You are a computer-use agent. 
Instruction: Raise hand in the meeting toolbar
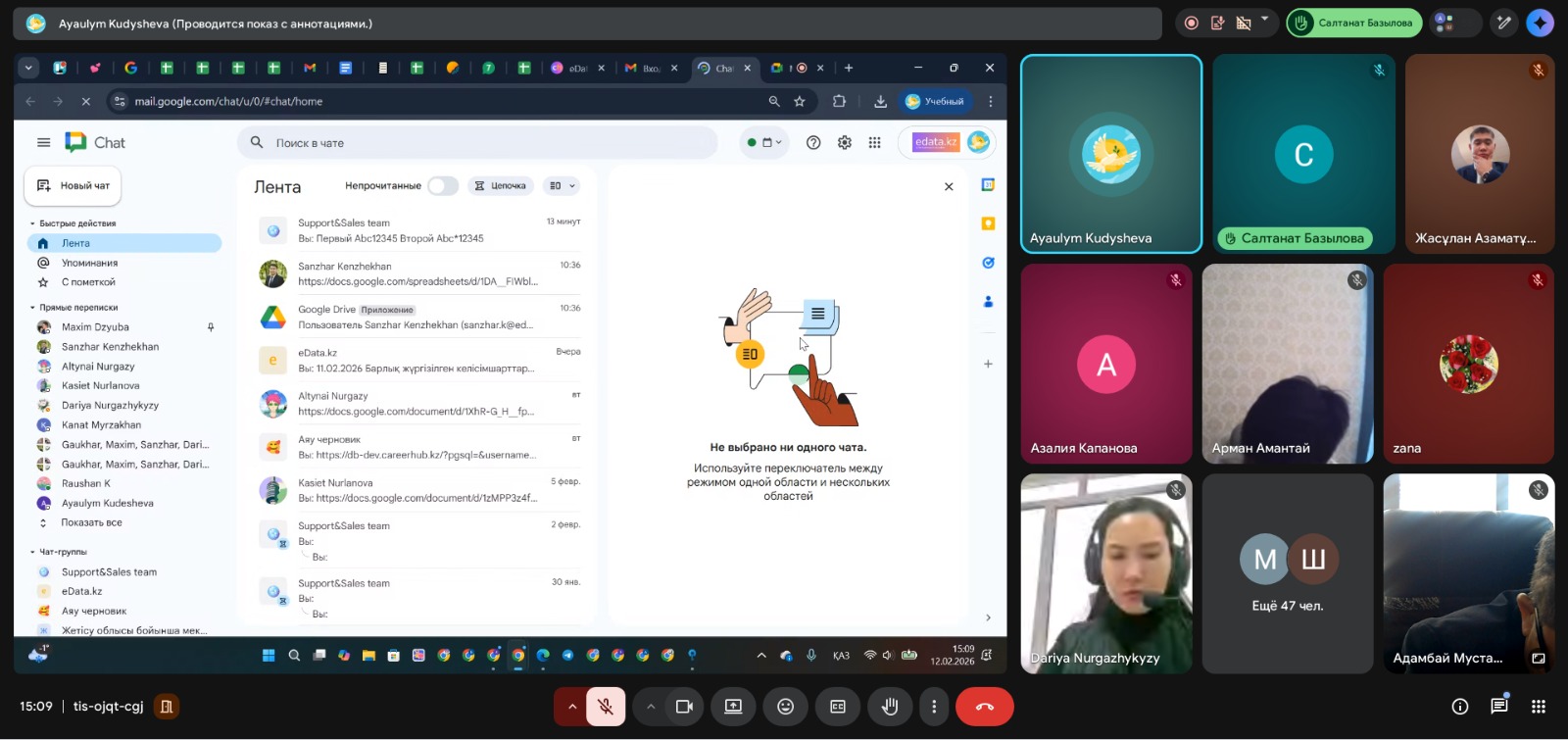(890, 707)
